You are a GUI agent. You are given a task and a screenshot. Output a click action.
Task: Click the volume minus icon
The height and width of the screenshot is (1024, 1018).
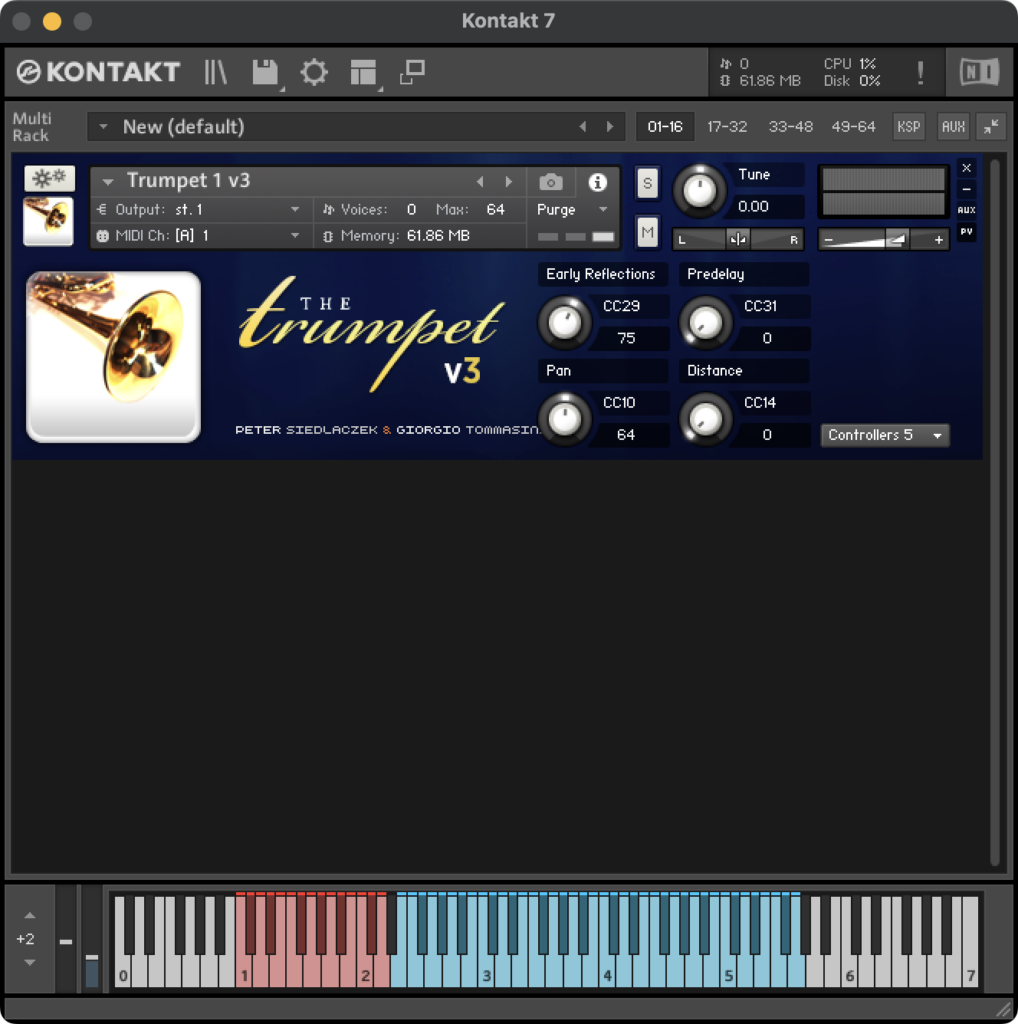[829, 240]
